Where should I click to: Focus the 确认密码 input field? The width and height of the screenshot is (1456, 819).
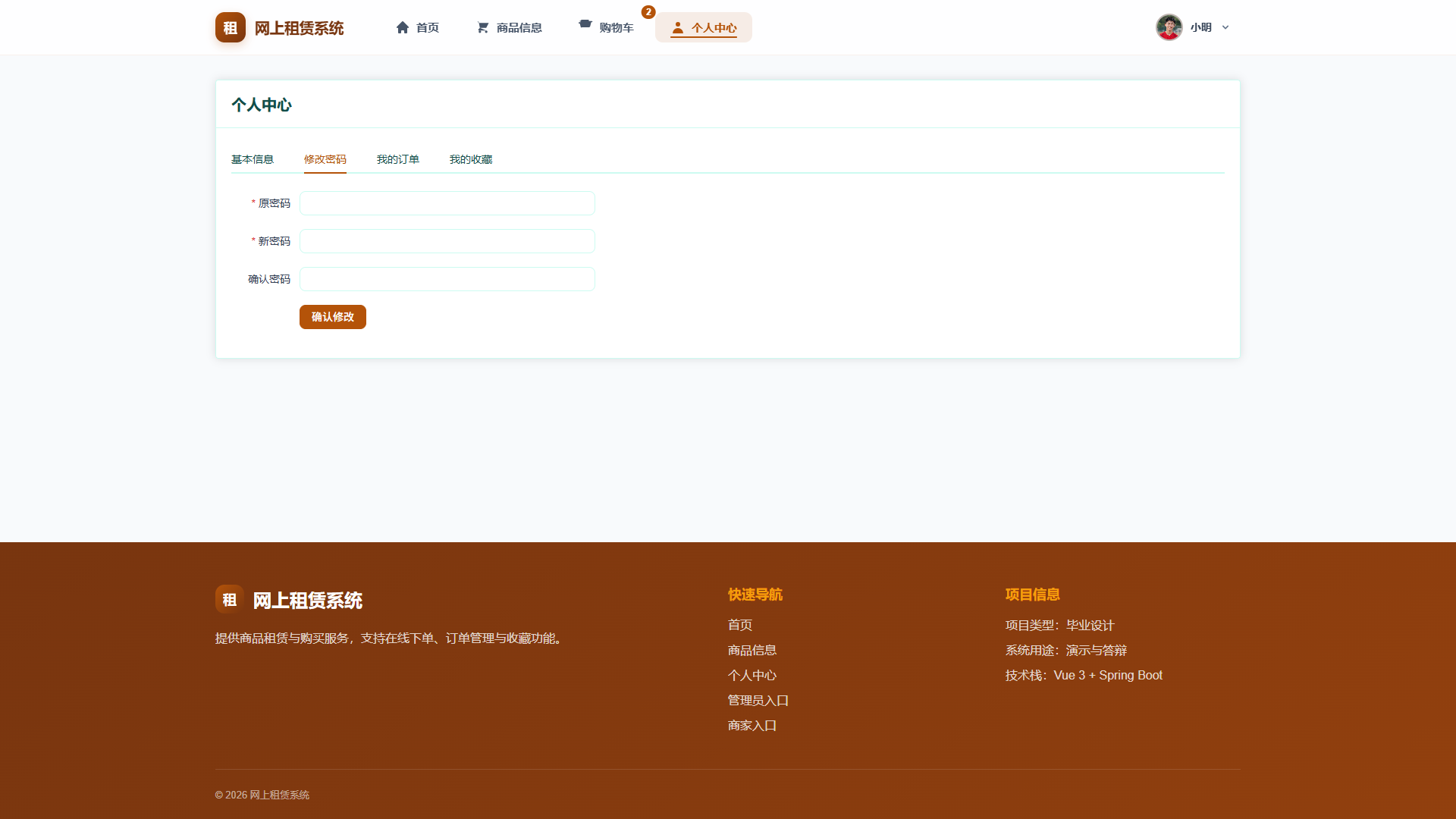(x=447, y=279)
